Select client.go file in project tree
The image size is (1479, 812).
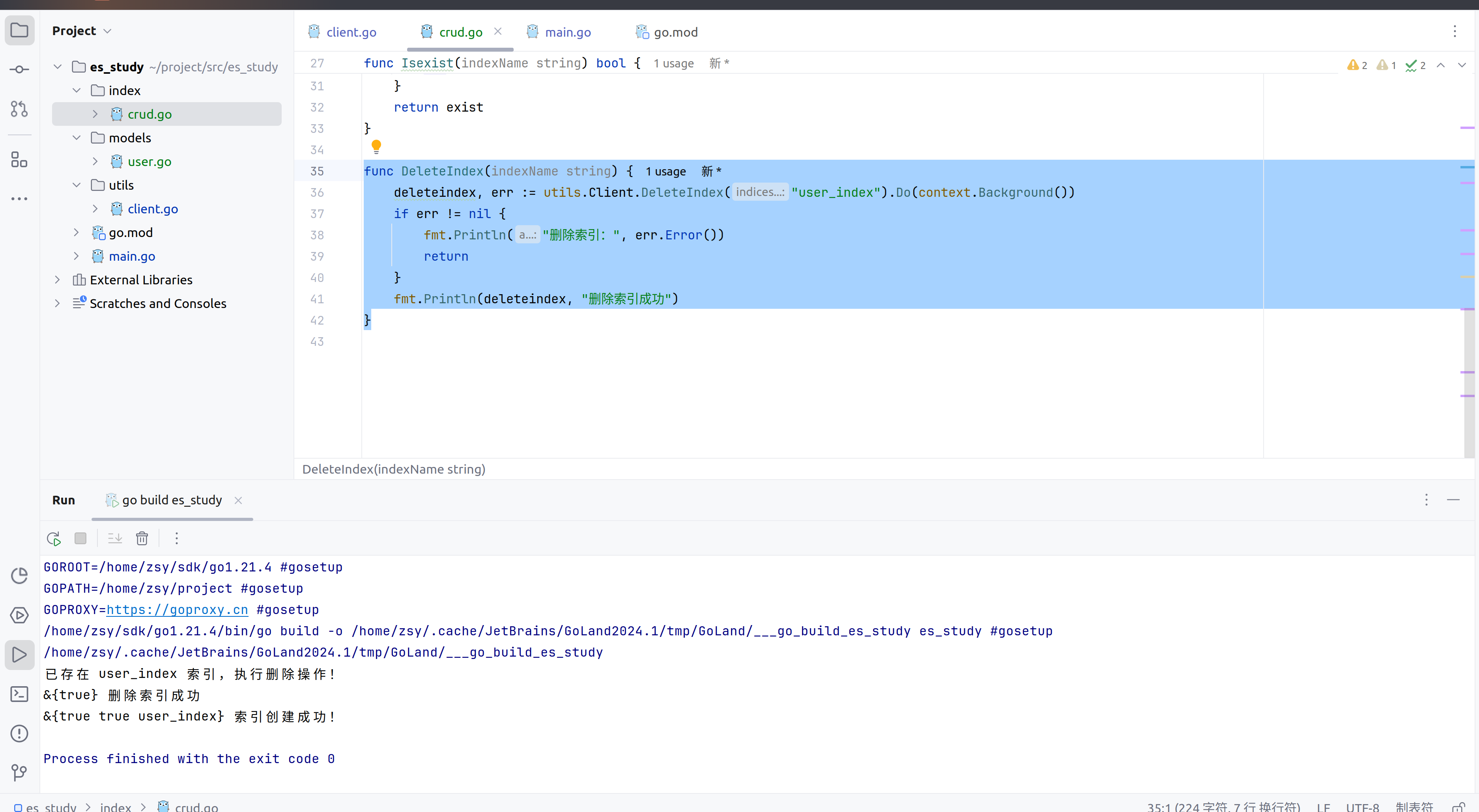(153, 209)
